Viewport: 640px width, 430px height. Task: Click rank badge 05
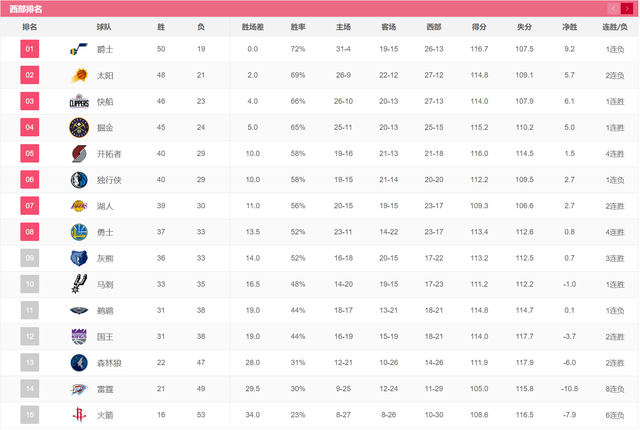(x=30, y=153)
